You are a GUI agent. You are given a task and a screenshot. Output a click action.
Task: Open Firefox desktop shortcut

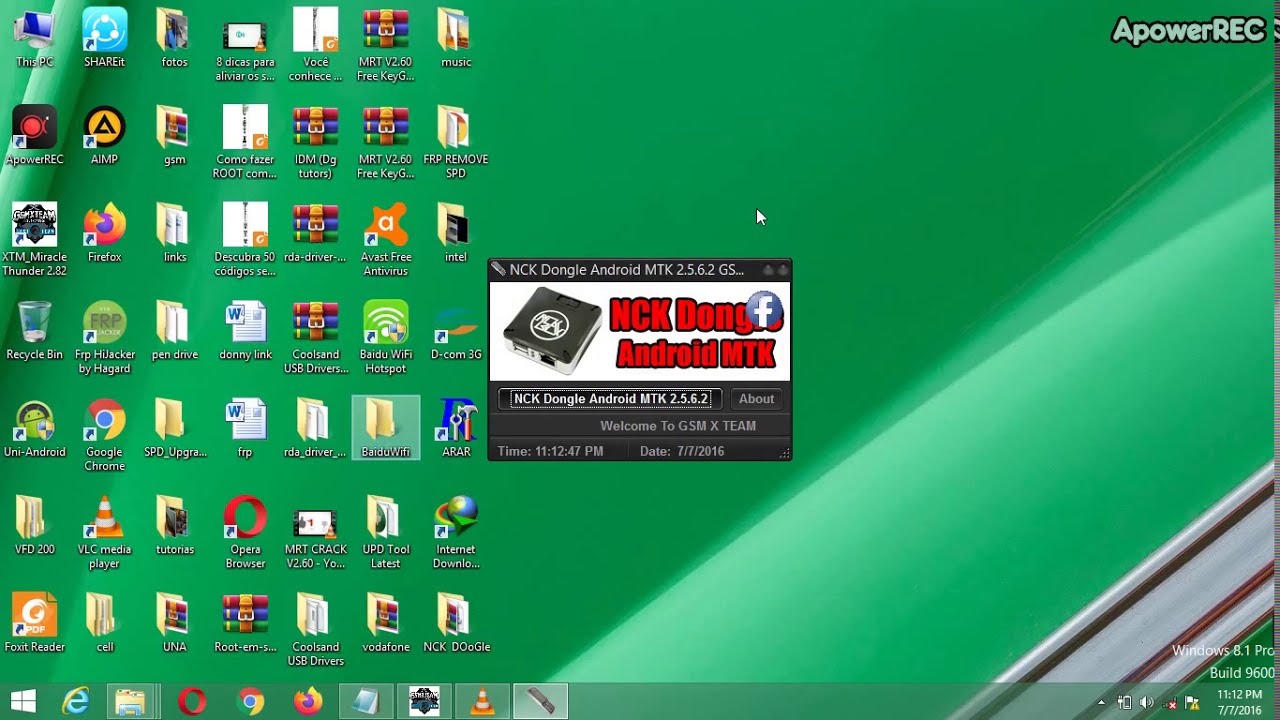(104, 233)
